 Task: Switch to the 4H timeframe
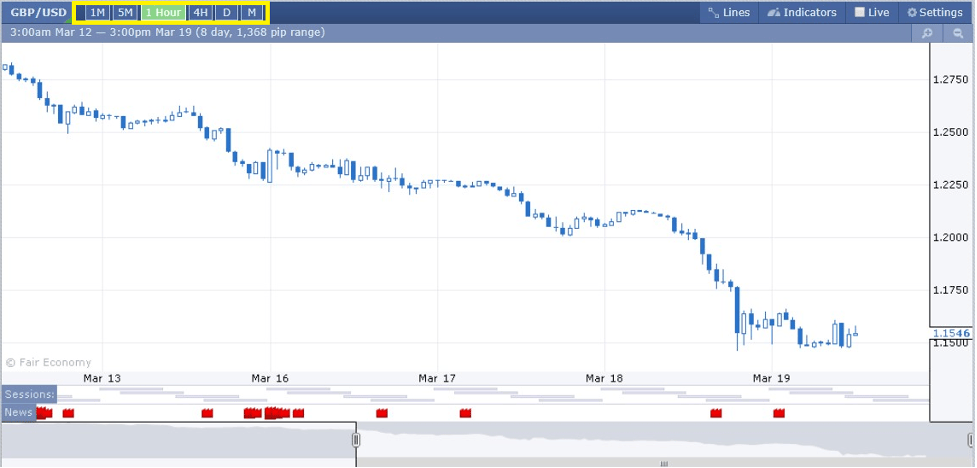[200, 12]
